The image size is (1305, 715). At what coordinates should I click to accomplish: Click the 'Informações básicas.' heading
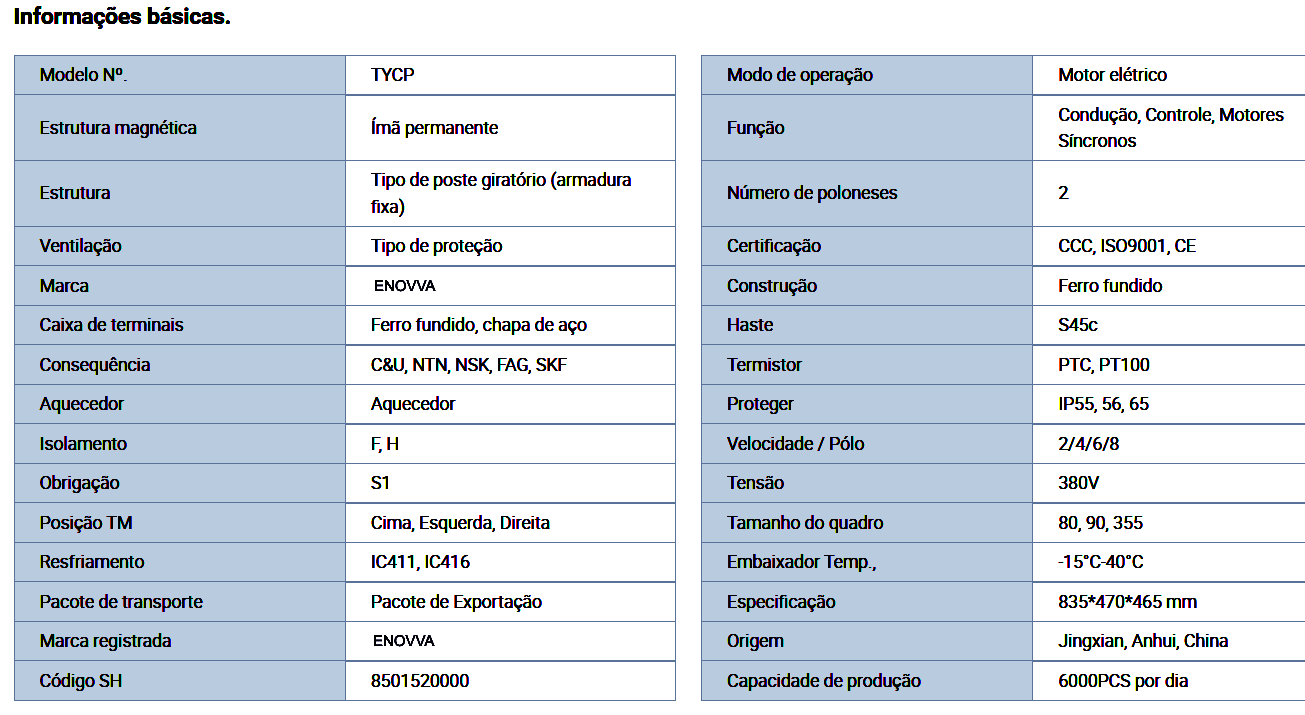click(122, 18)
